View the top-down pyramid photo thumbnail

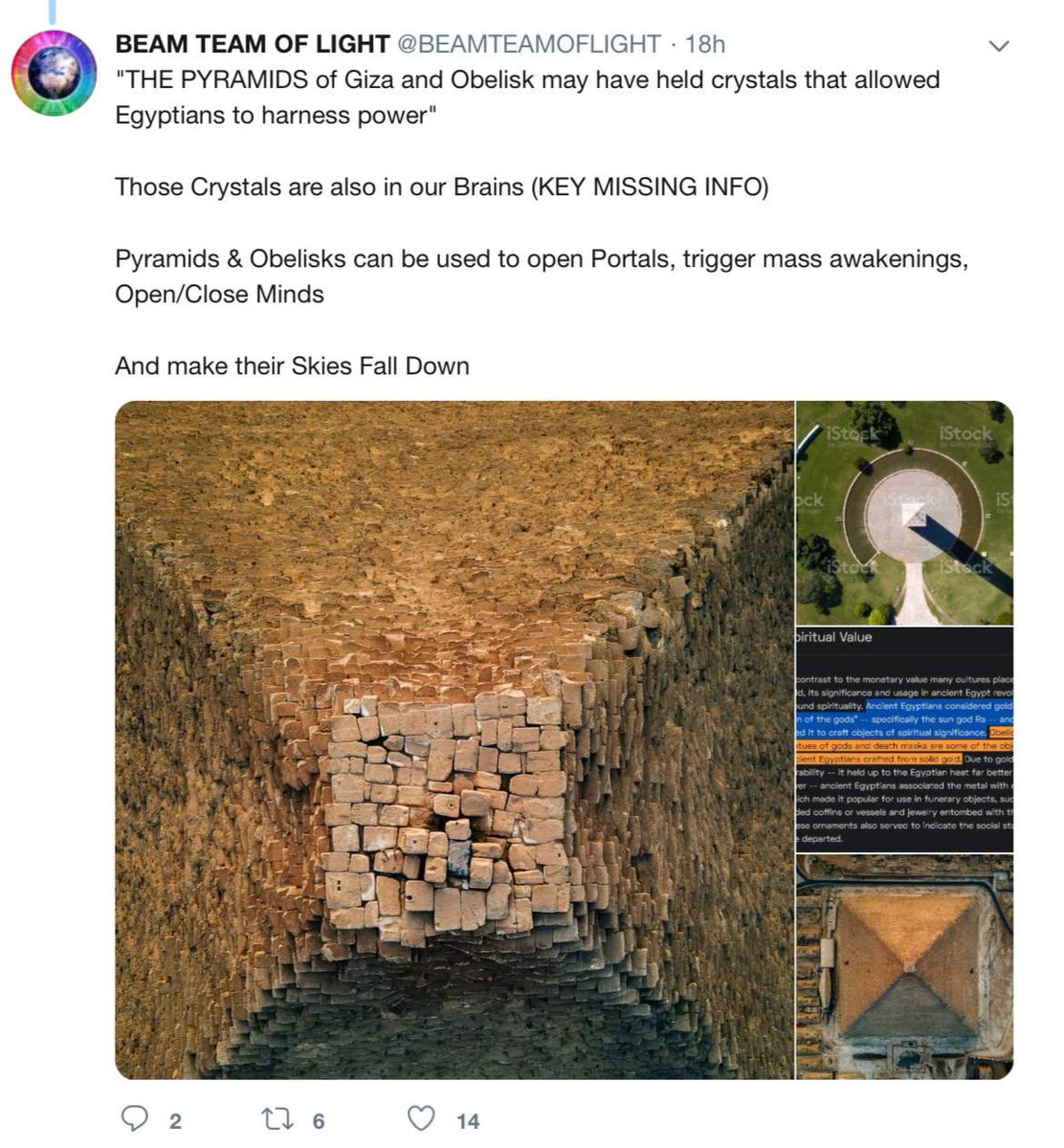click(905, 967)
